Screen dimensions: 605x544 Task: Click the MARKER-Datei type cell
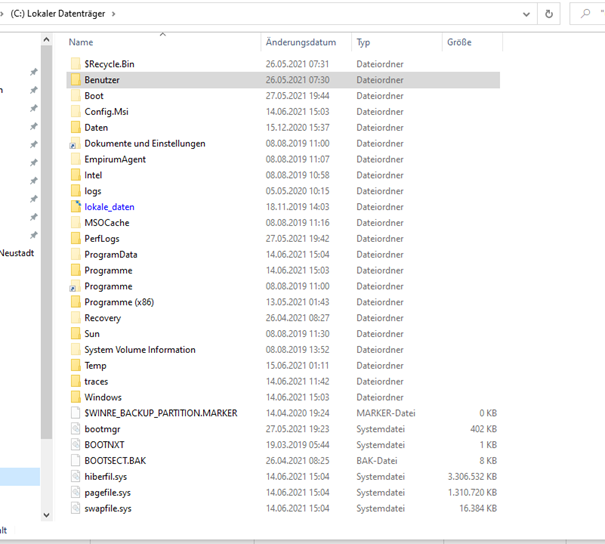[x=385, y=413]
